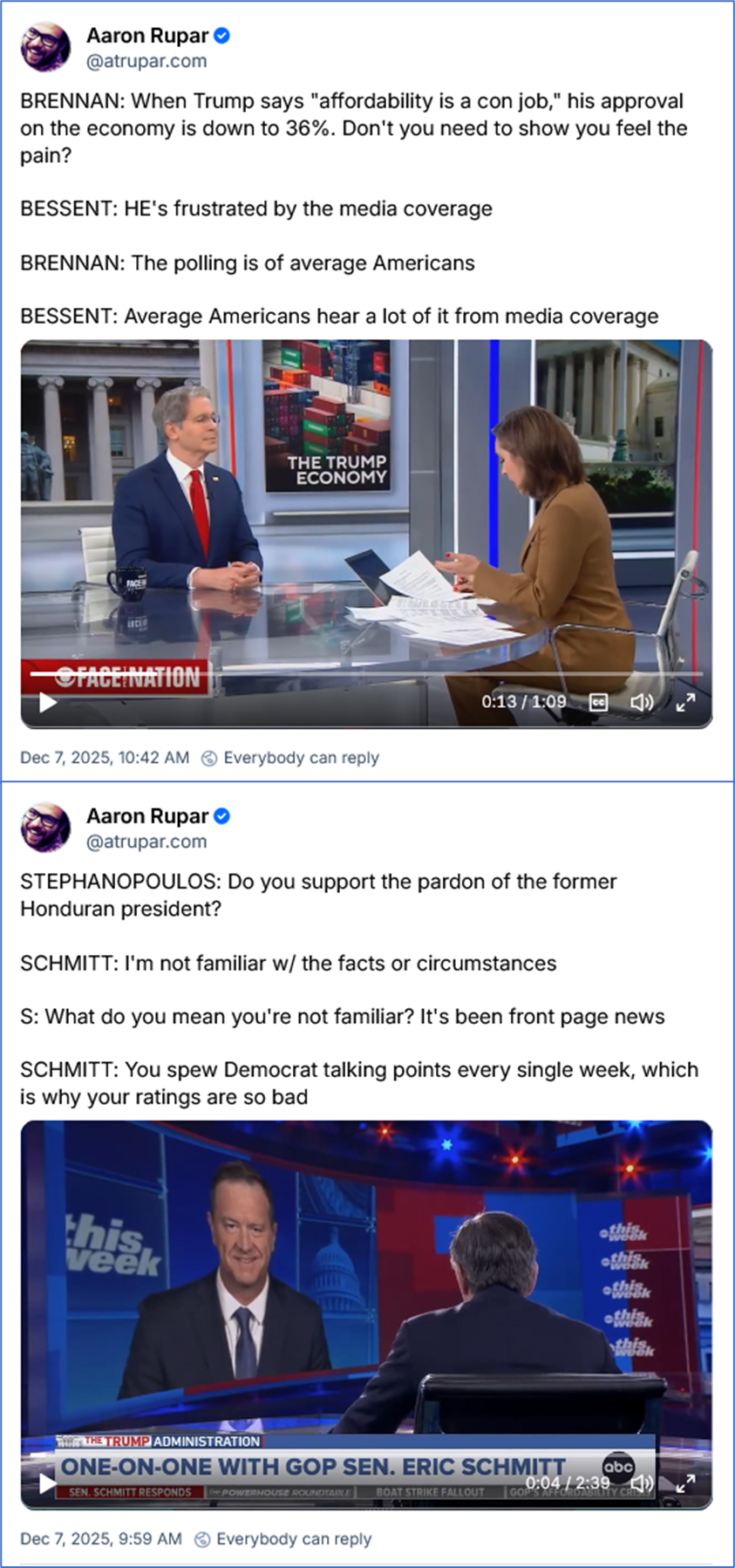Open the Dec 7, 2025, 9:59 AM timestamp
The height and width of the screenshot is (1568, 735).
click(x=101, y=1538)
